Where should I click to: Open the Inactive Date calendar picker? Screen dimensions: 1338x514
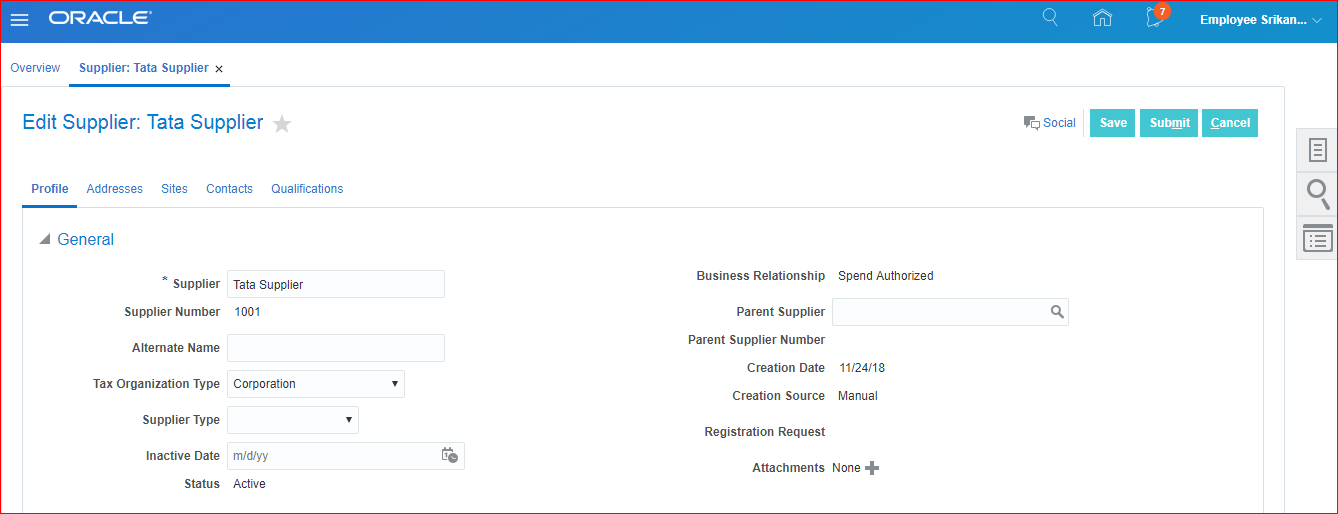click(x=450, y=455)
